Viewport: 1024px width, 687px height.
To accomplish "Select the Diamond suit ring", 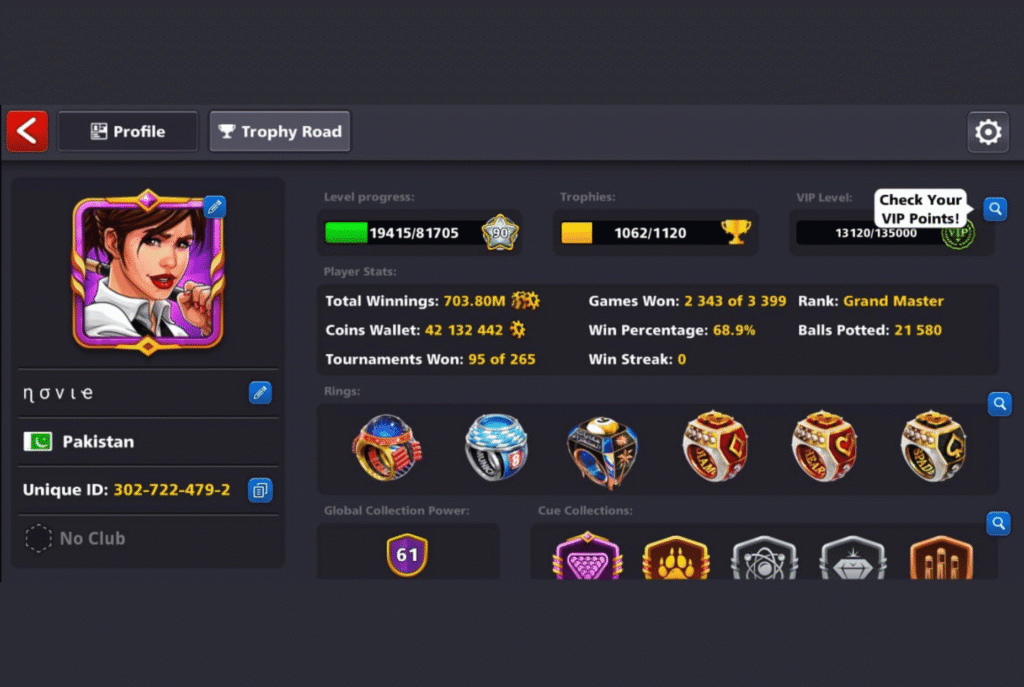I will click(x=714, y=446).
